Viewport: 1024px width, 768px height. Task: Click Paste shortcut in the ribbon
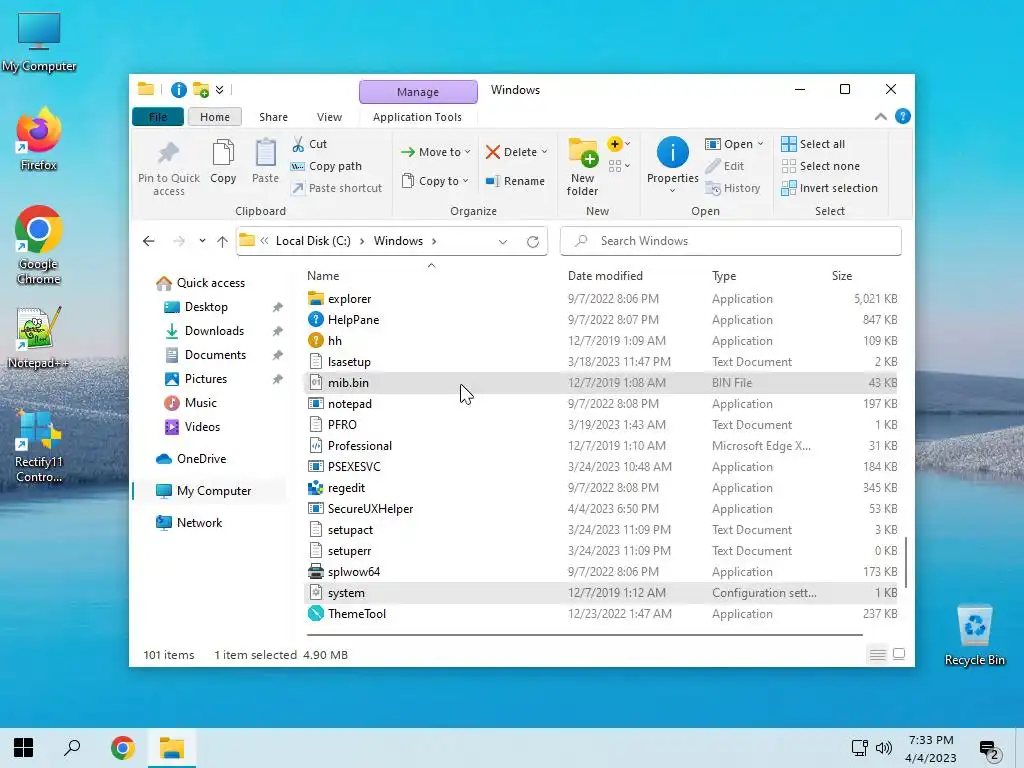point(336,188)
